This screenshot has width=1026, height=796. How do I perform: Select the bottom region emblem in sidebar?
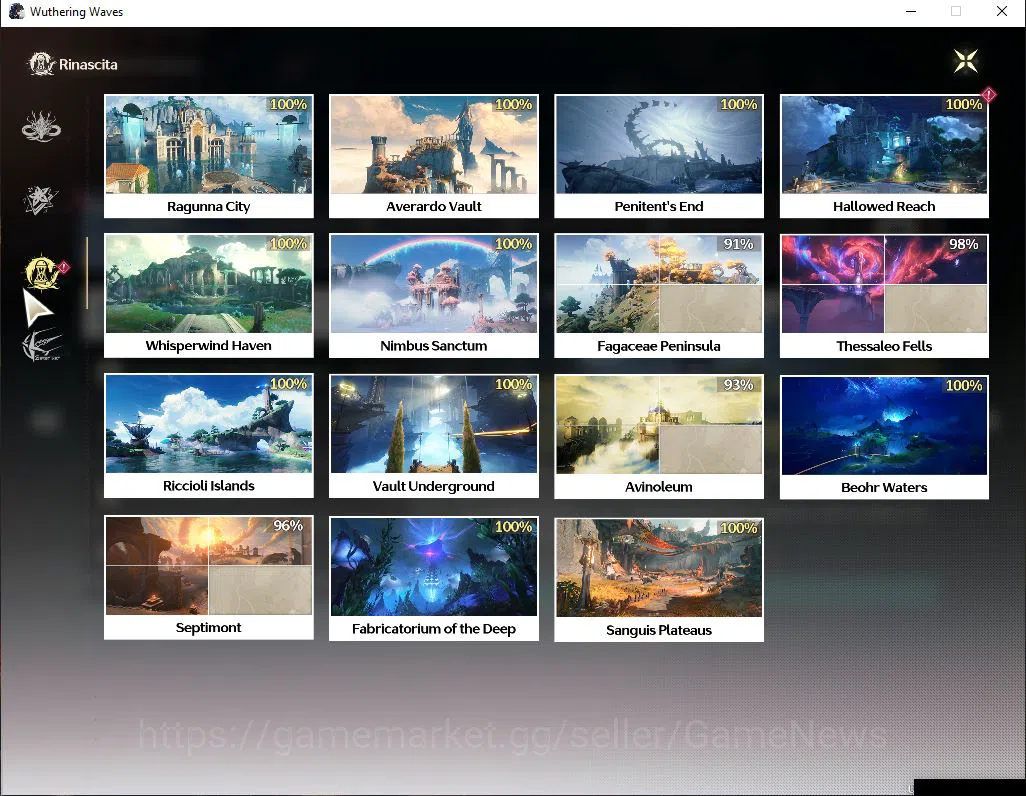[41, 345]
